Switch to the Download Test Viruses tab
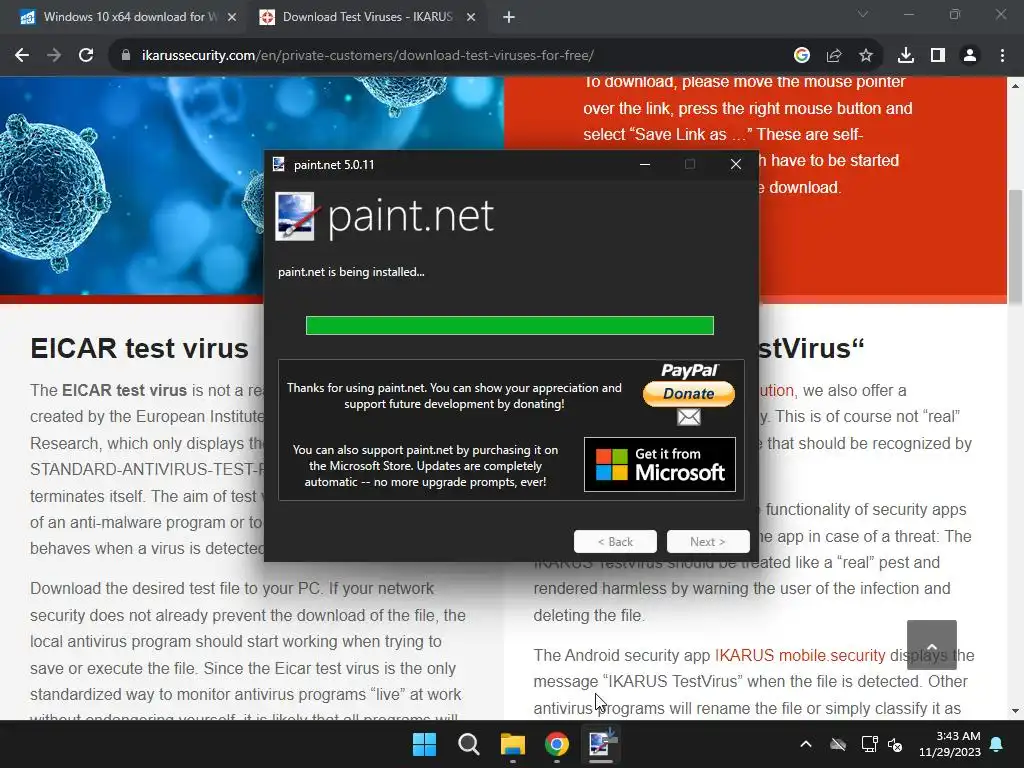Viewport: 1024px width, 768px height. pyautogui.click(x=367, y=17)
